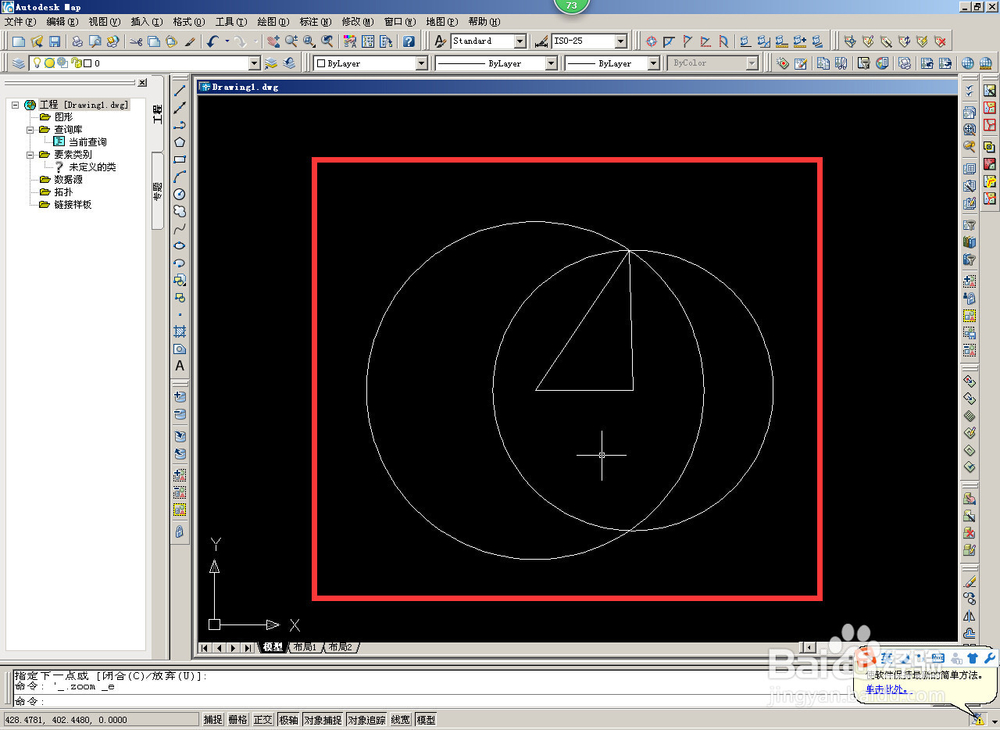Screen dimensions: 1000x730
Task: Toggle 捕捉 snap mode in status bar
Action: point(213,720)
